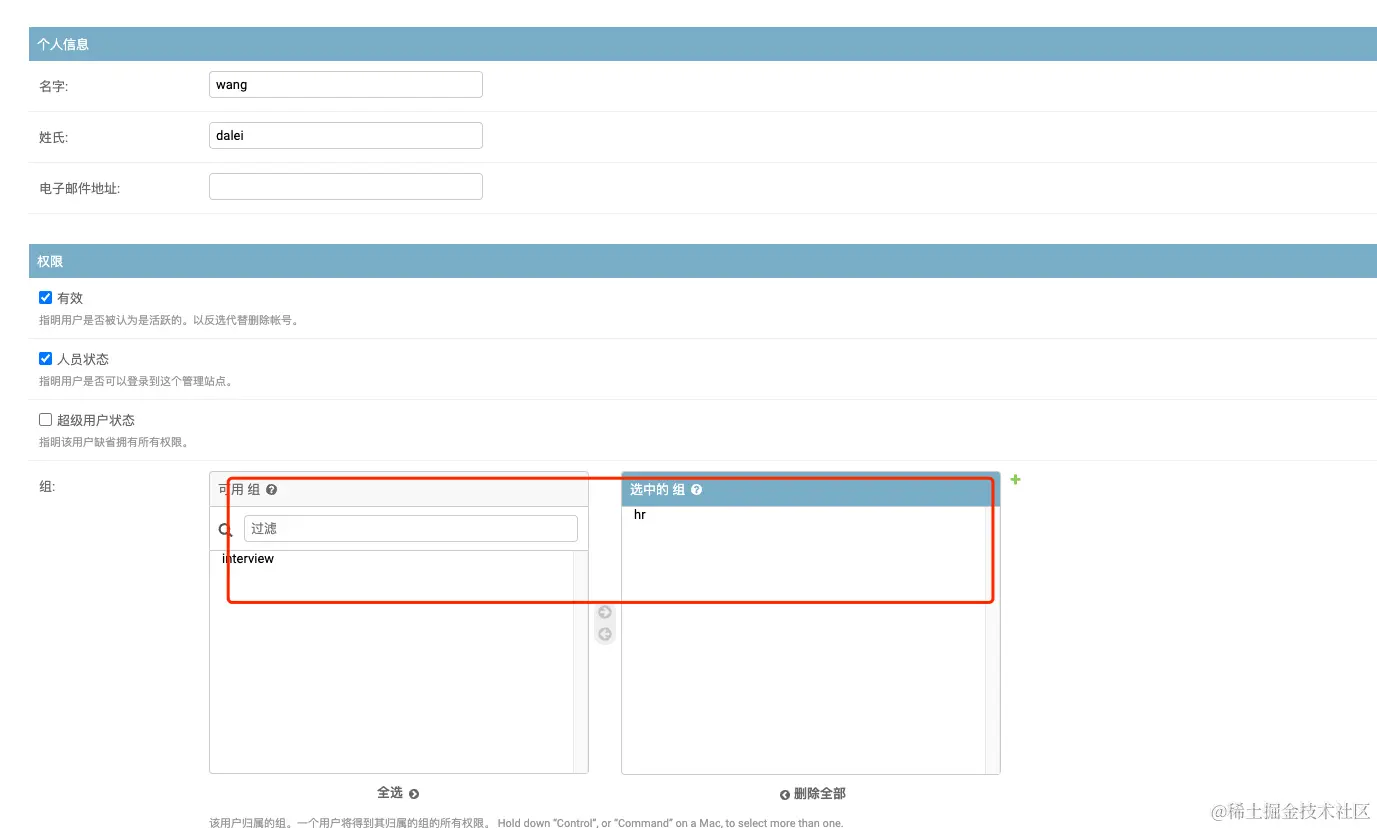Screen dimensions: 1377x828
Task: Click the 超级用户状态 label text
Action: coord(96,420)
